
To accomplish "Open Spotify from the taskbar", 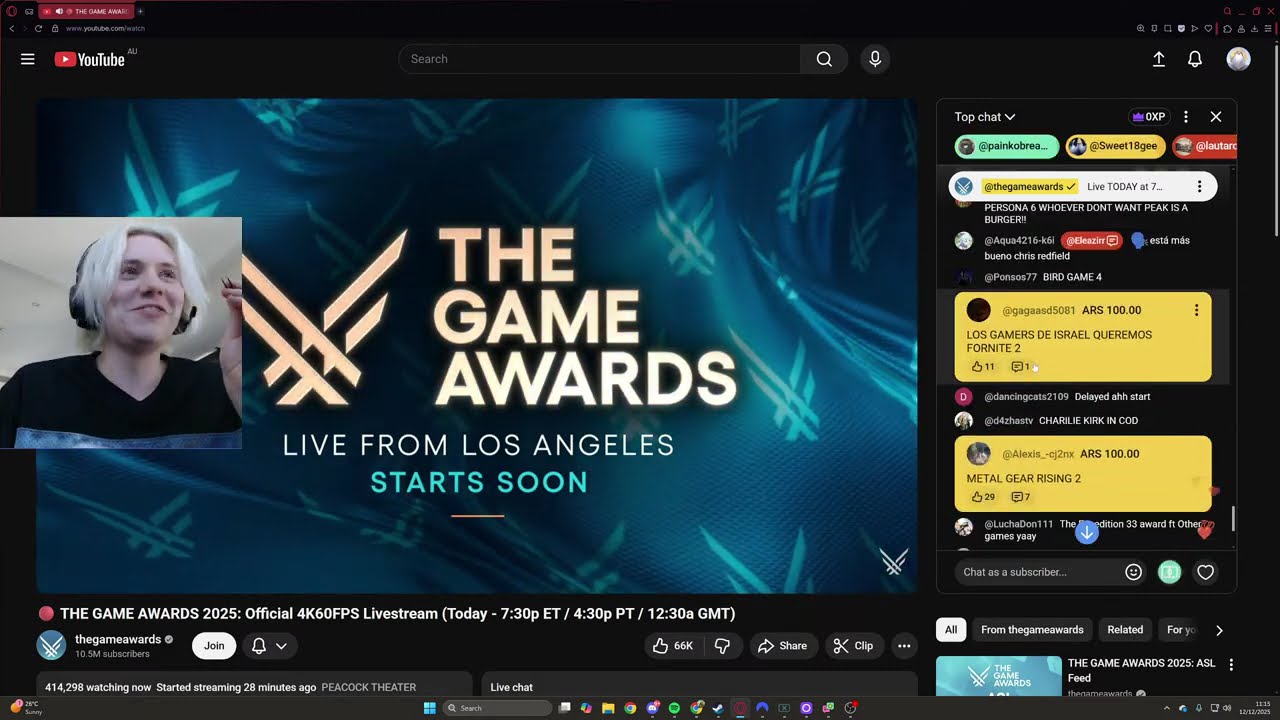I will click(674, 708).
